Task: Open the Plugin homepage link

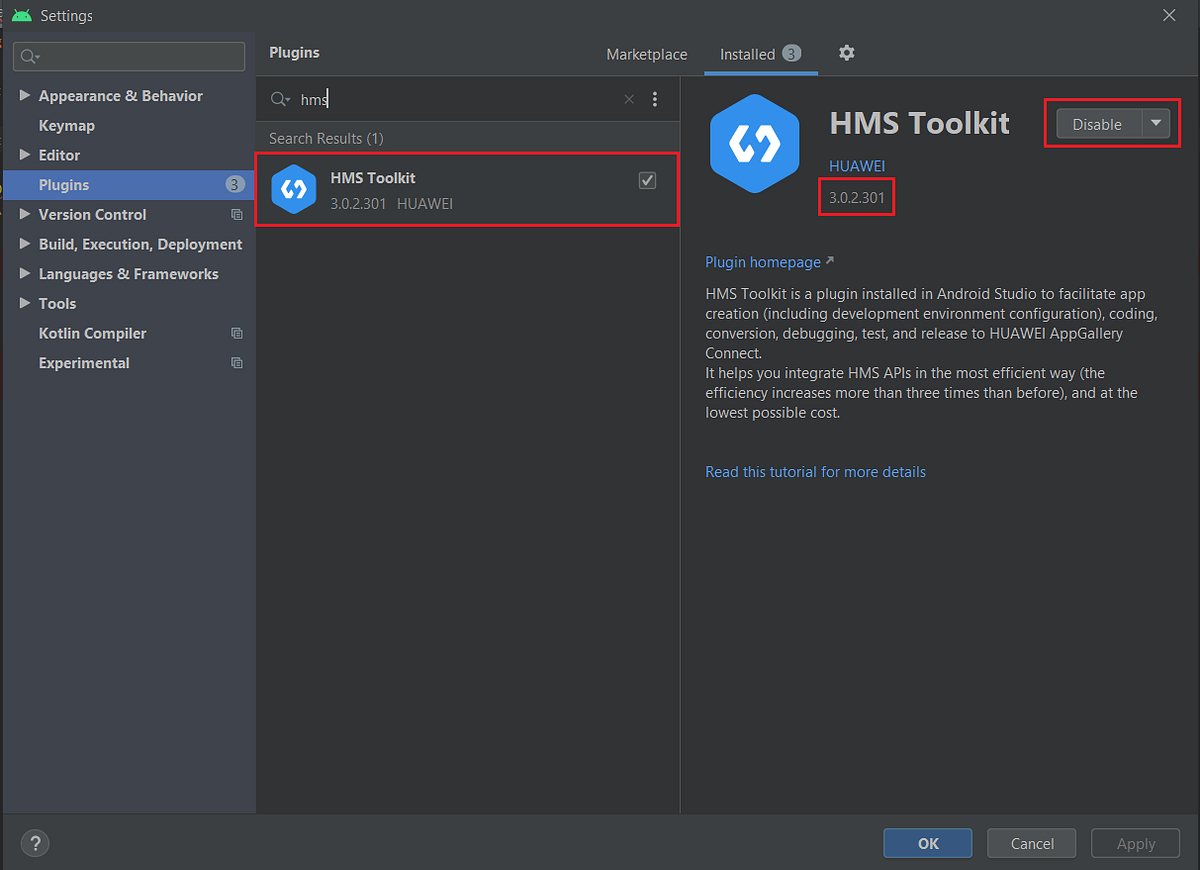Action: [762, 261]
